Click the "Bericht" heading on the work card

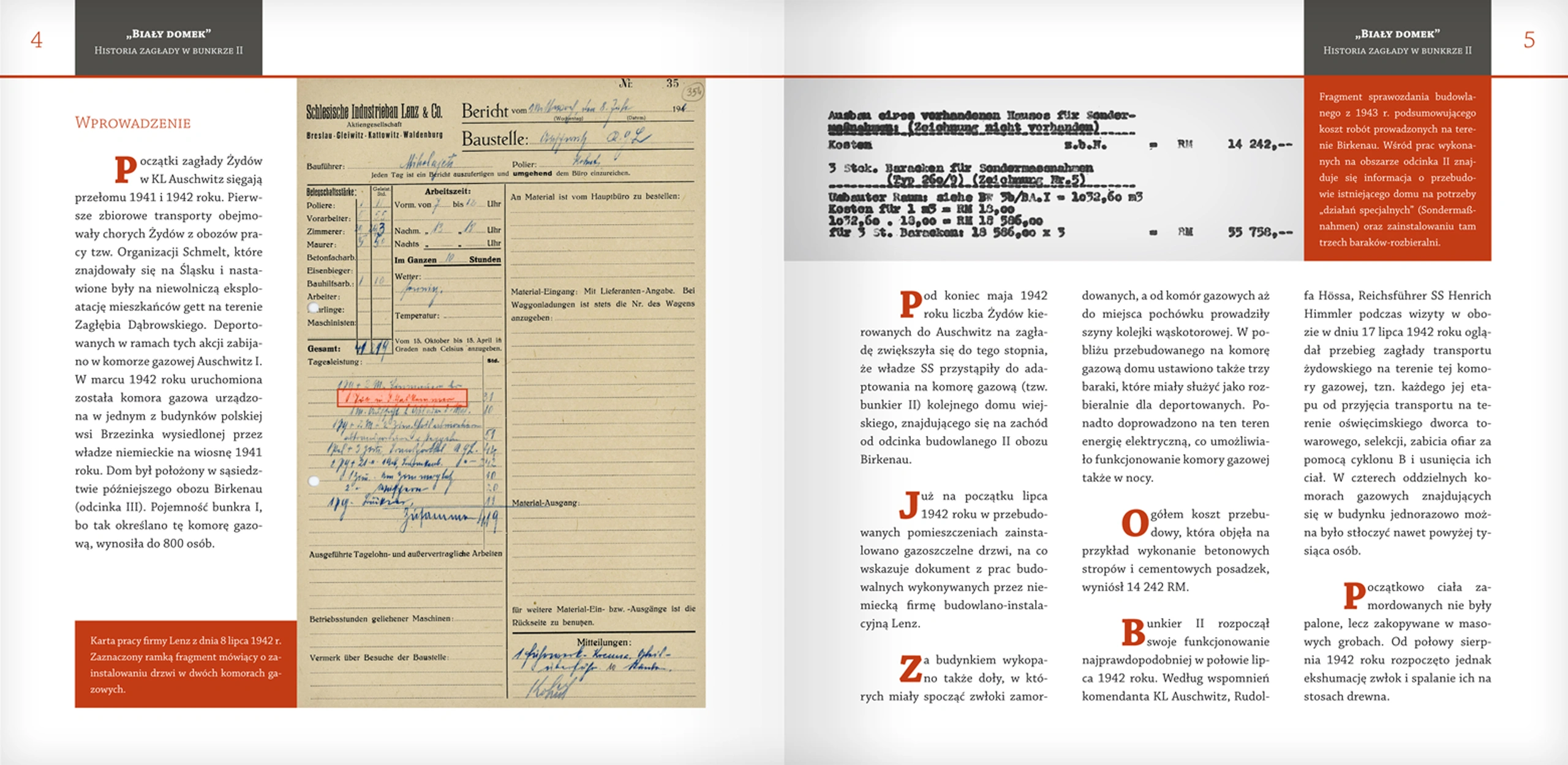pos(484,111)
